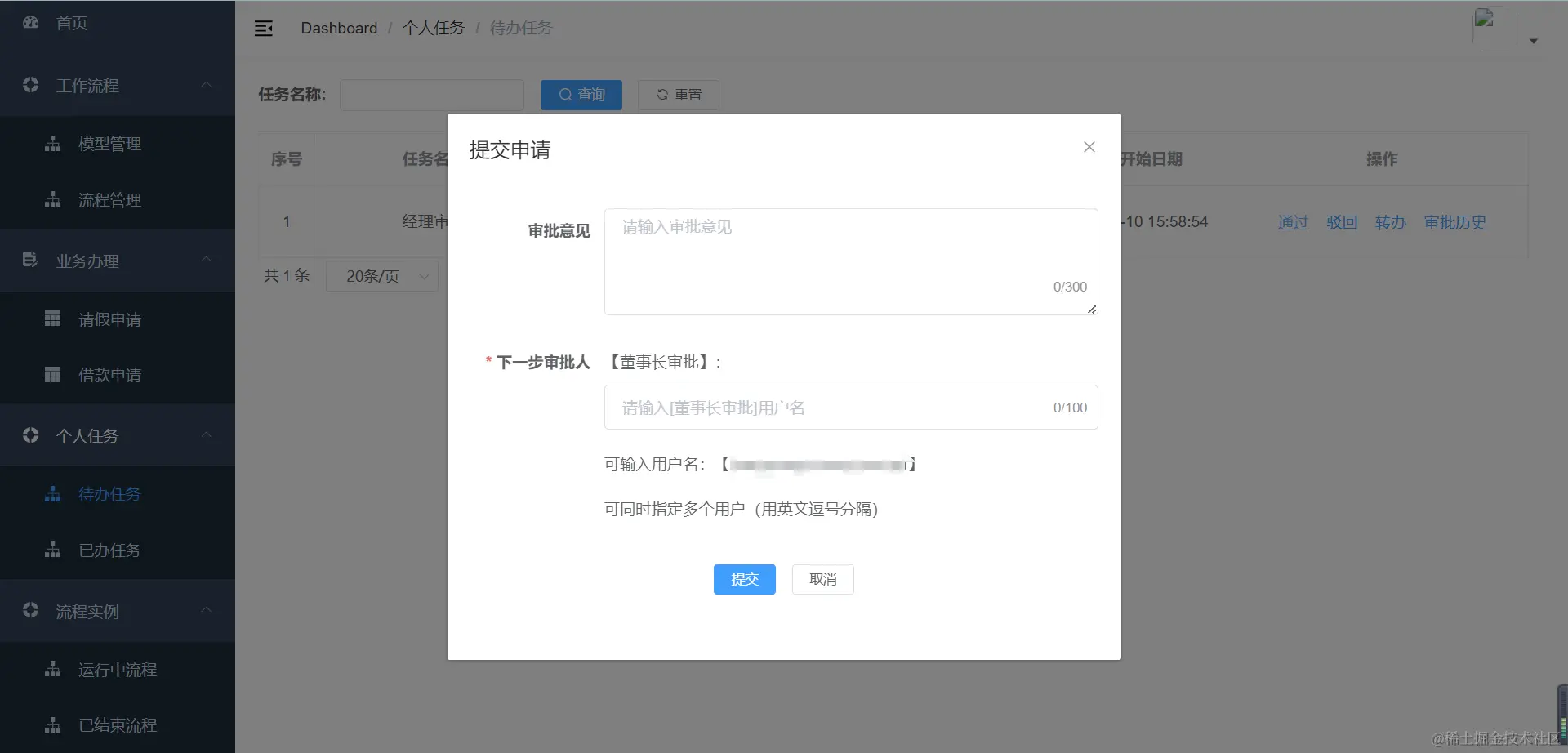Click the 个人任务 breadcrumb
The image size is (1568, 753).
[x=434, y=29]
